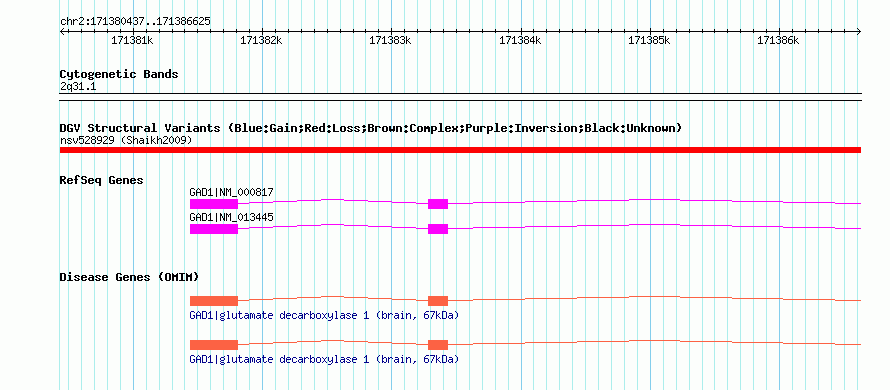Open lower GAD1 glutamate decarboxylase 1 link
Image resolution: width=890 pixels, height=390 pixels.
(324, 359)
